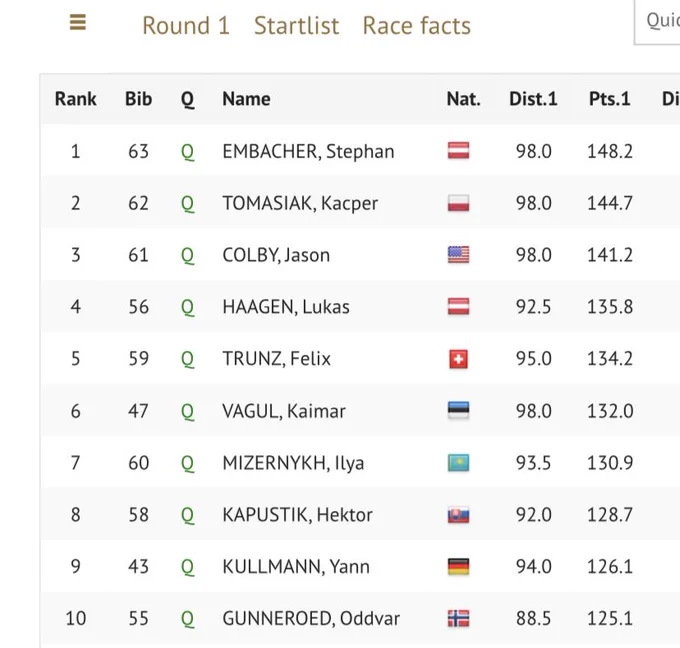Click Swiss flag for TRUNZ, Felix
680x648 pixels.
point(458,359)
